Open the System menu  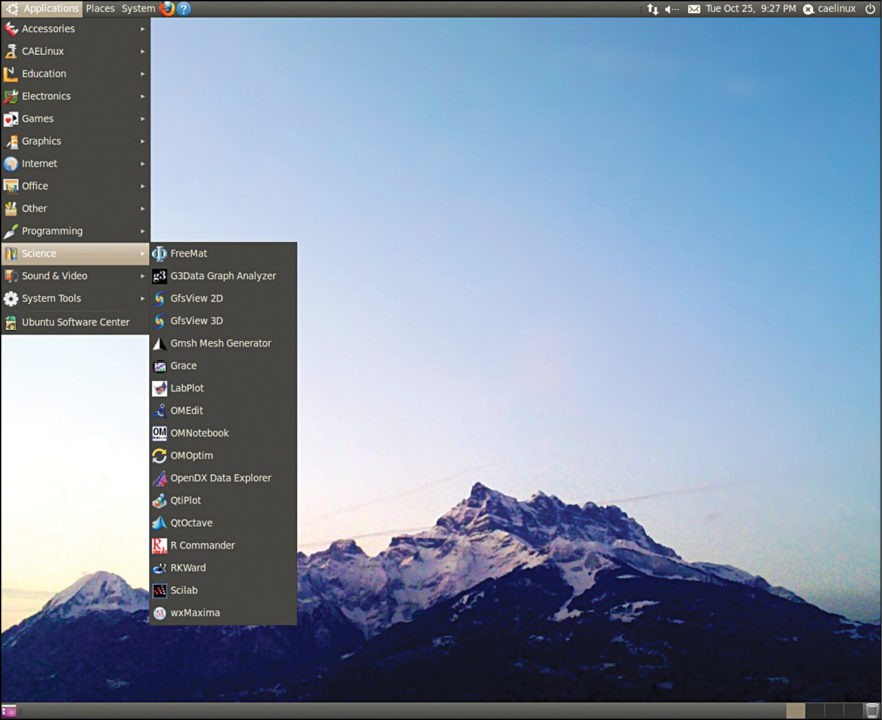[138, 9]
